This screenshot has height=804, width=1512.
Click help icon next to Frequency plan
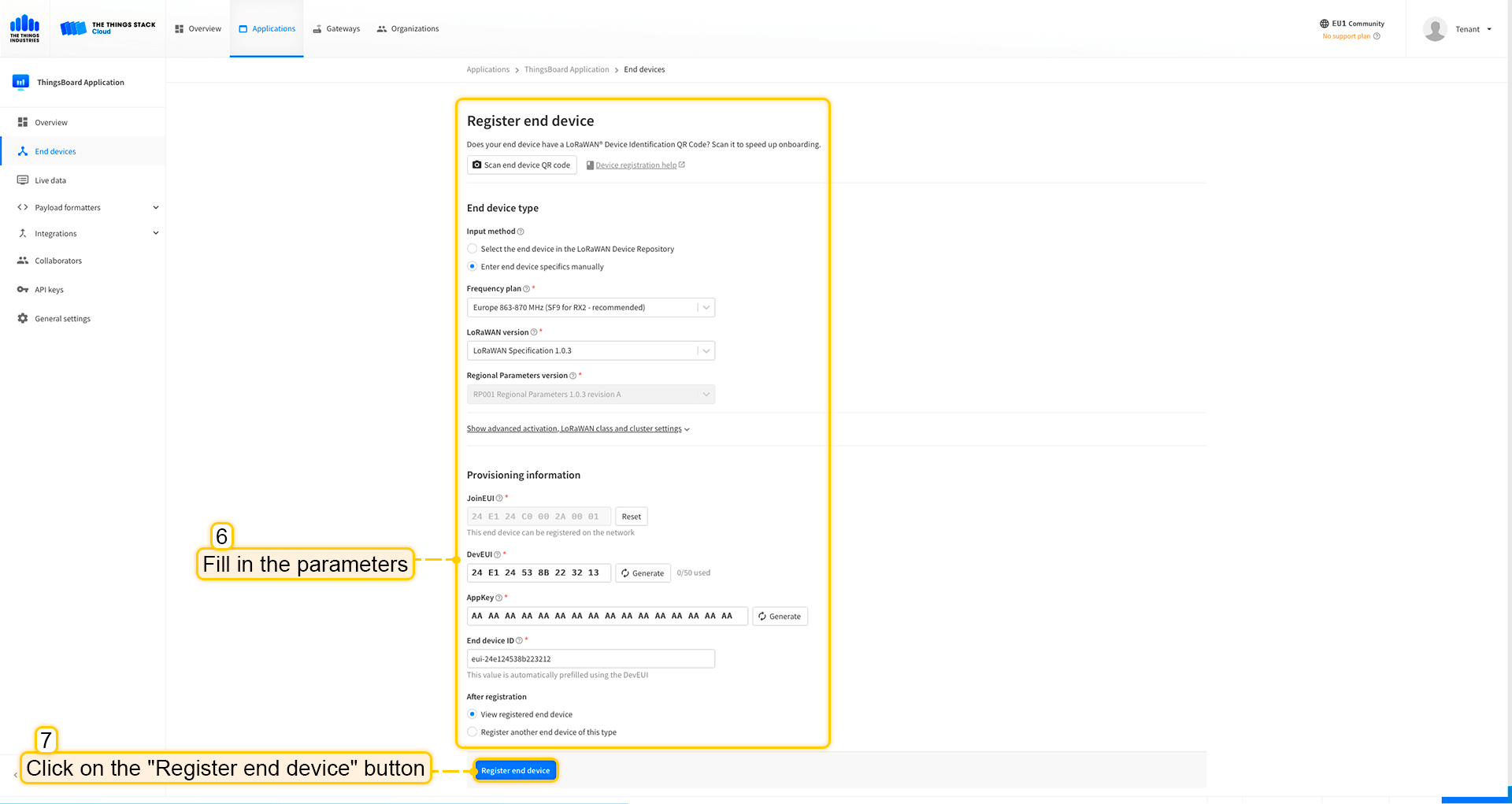click(x=527, y=289)
